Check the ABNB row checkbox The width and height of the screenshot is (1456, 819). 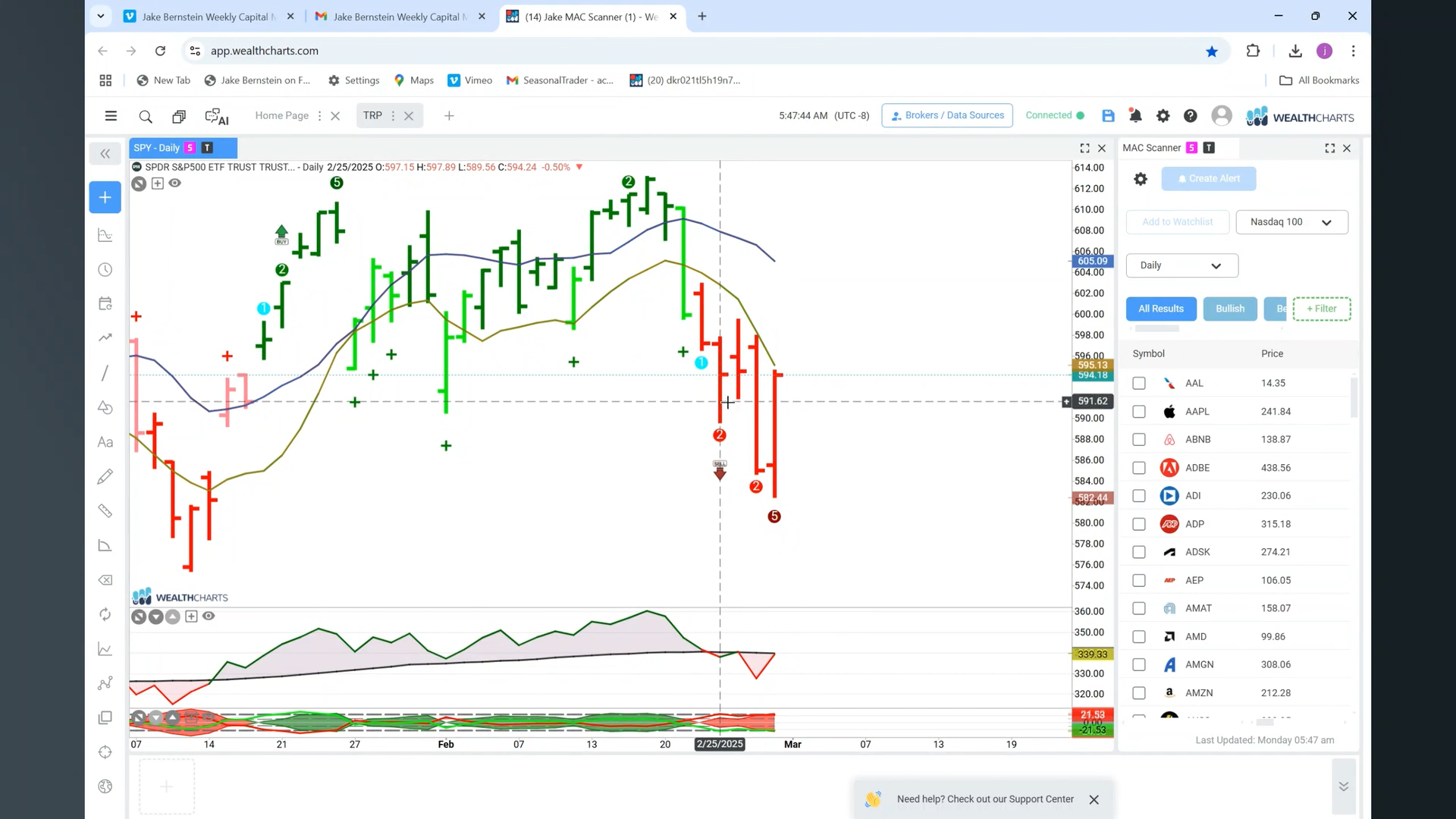(x=1139, y=440)
